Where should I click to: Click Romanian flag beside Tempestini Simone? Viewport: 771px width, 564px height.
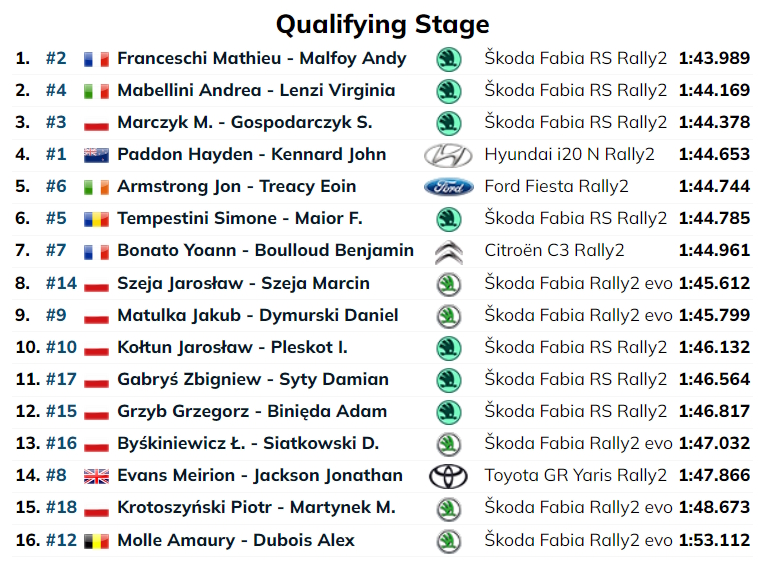tap(96, 219)
